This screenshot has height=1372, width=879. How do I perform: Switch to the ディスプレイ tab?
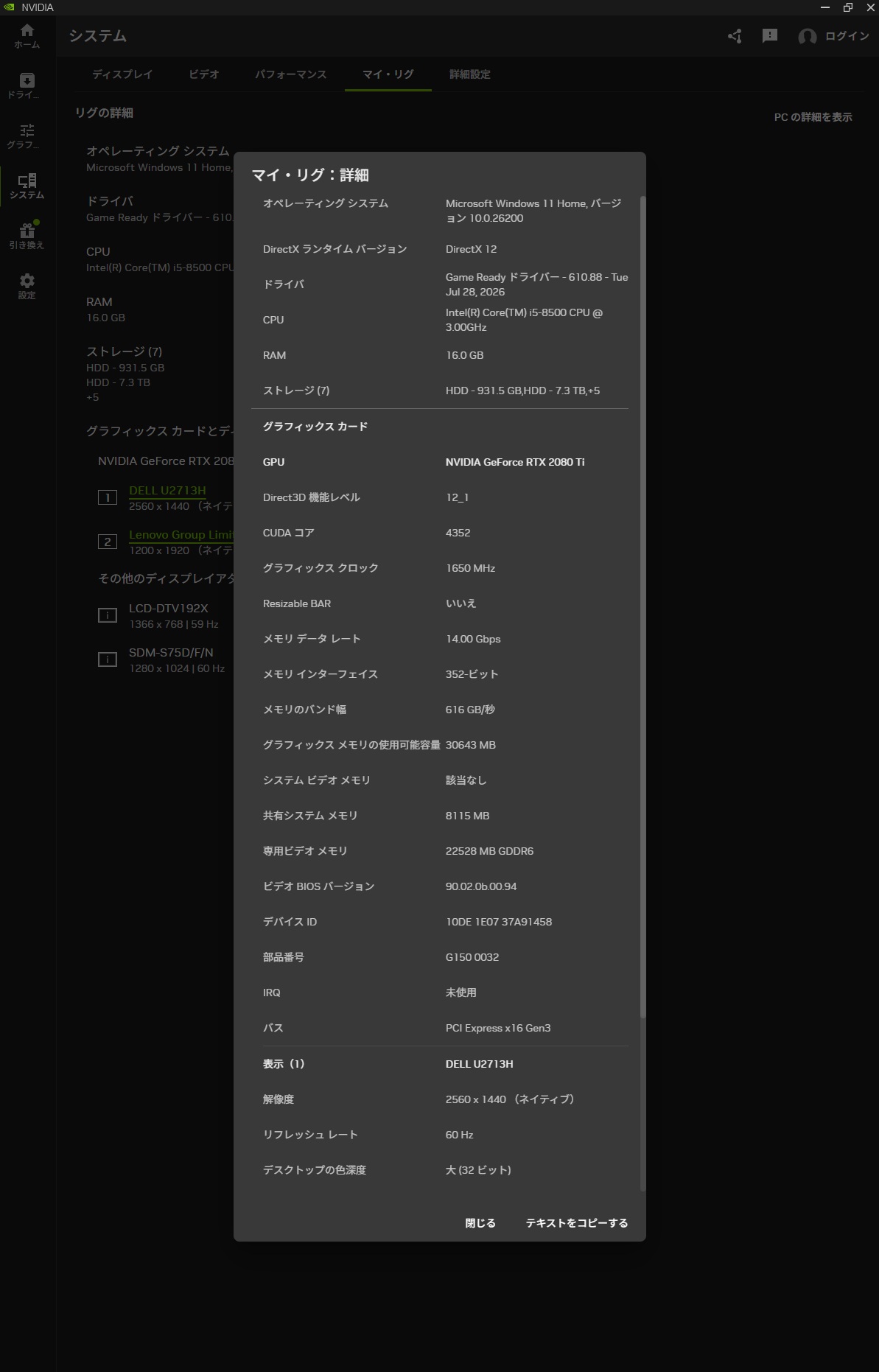point(122,74)
